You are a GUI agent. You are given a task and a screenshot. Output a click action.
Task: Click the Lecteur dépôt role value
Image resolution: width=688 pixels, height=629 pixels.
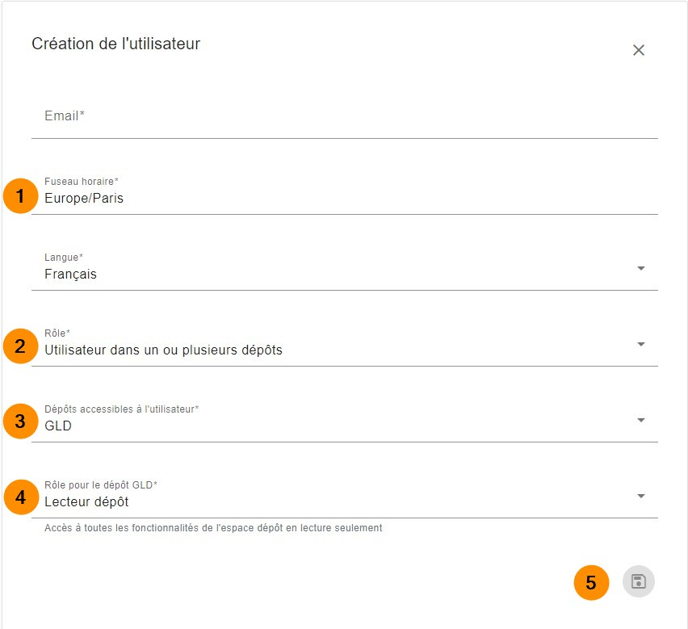(87, 502)
